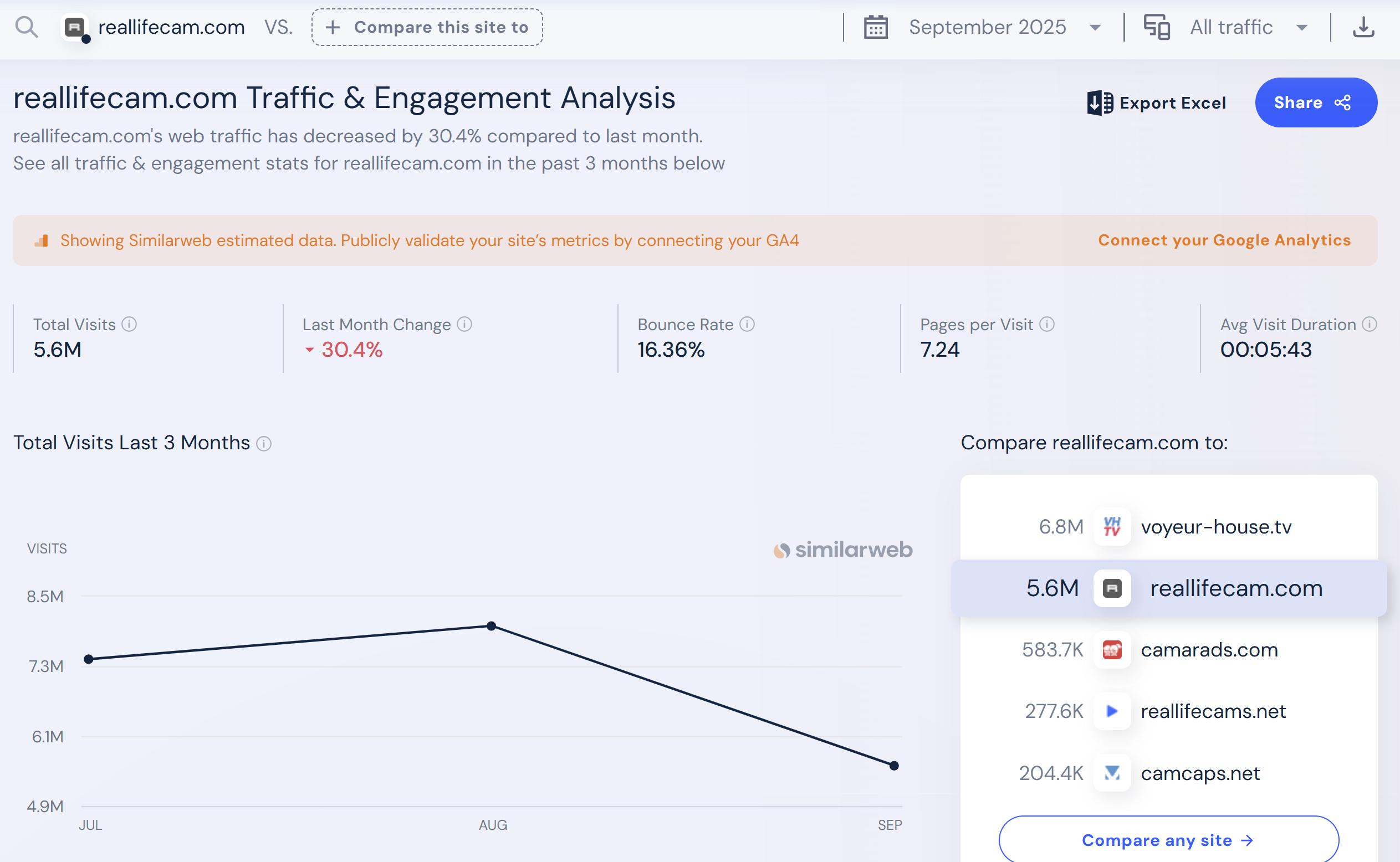Click info icon beside Total Visits Last 3 Months
Screen dimensions: 1400x862
pos(263,444)
